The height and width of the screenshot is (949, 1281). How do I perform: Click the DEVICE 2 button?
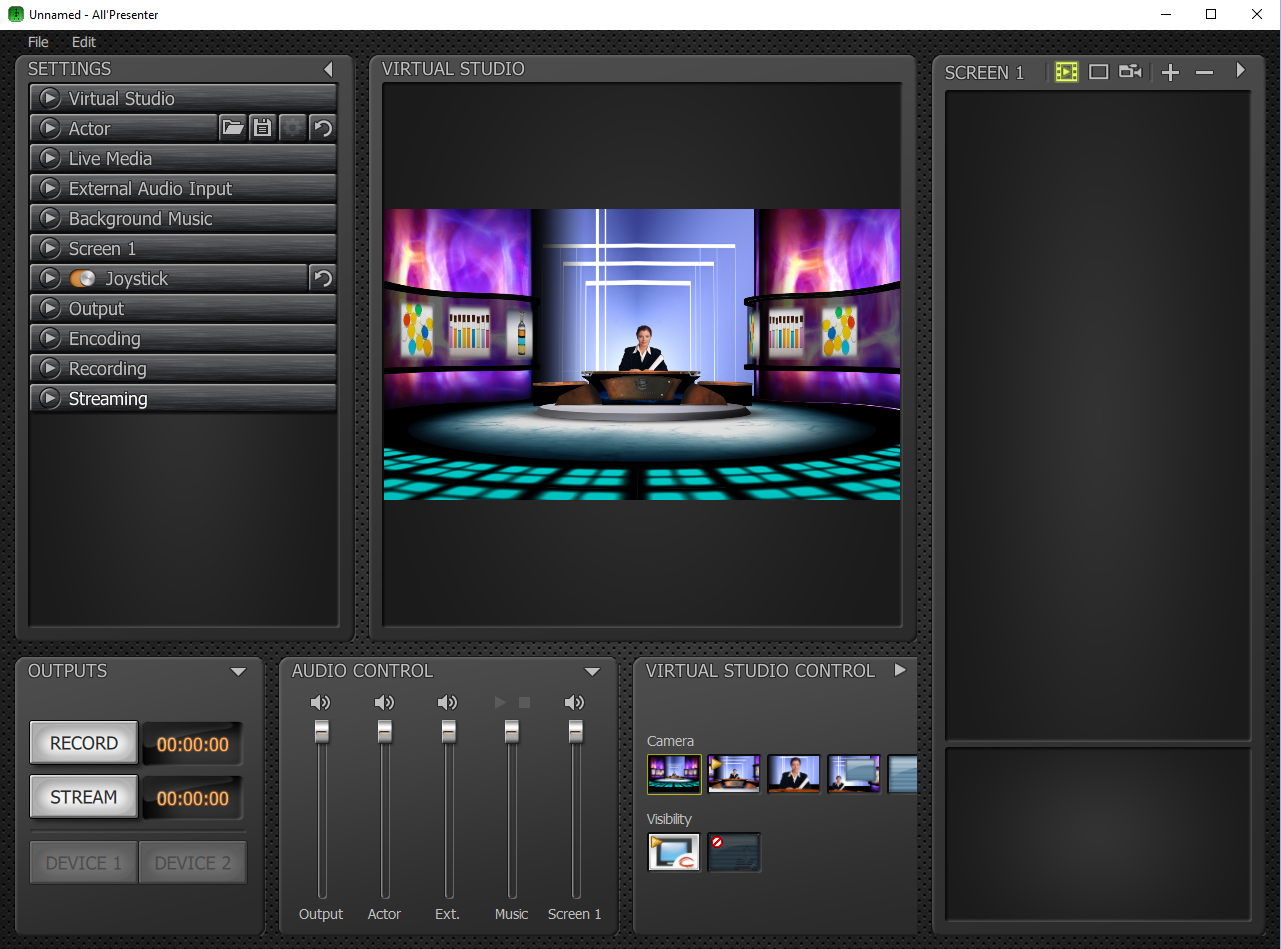click(193, 863)
